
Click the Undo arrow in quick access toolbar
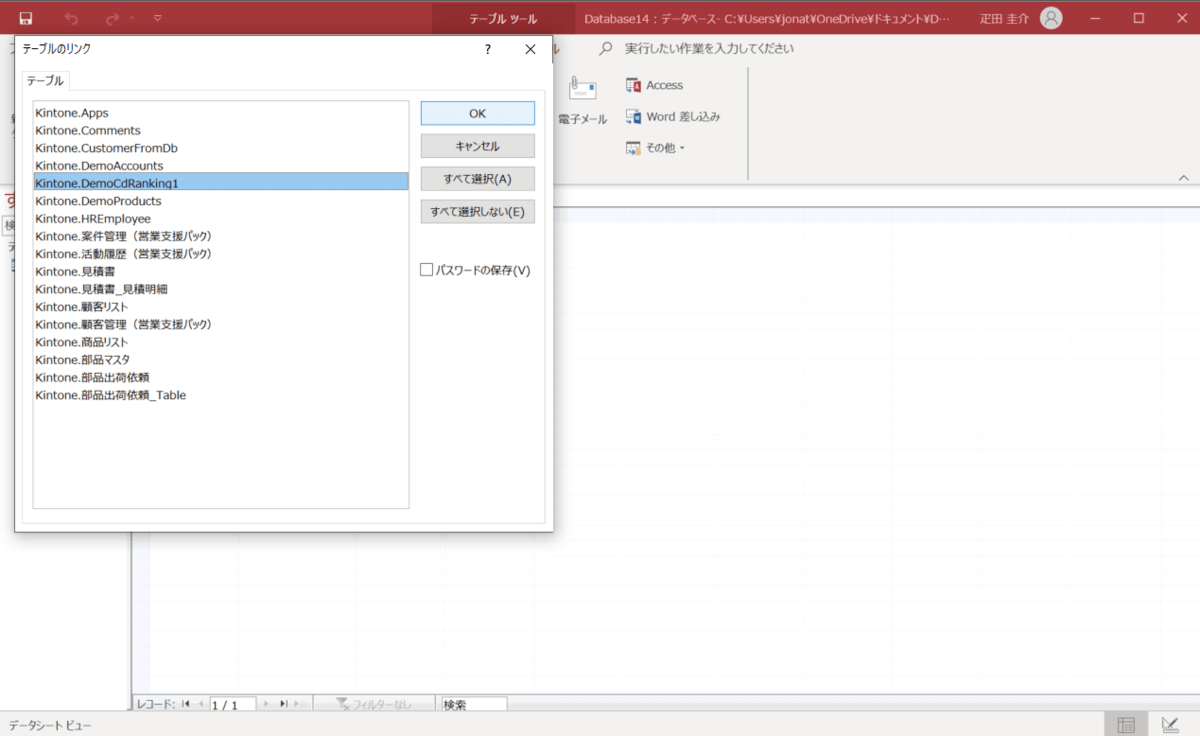tap(71, 18)
